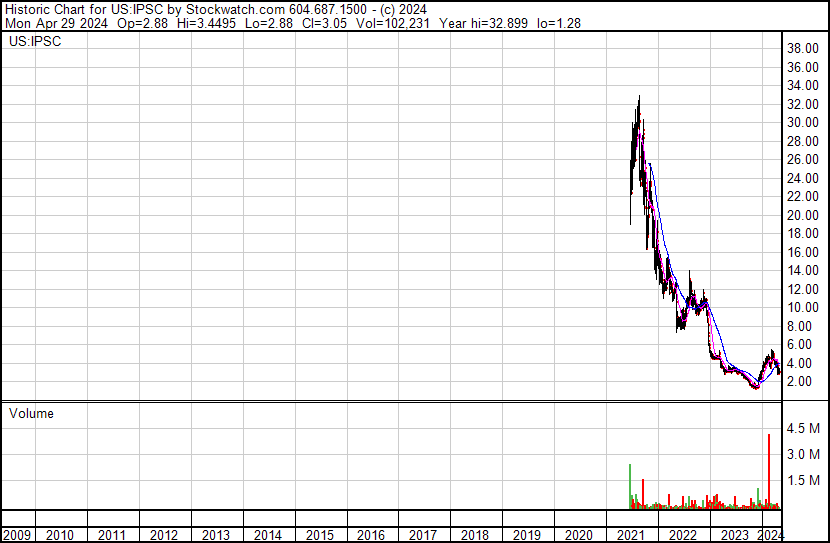The image size is (830, 543).
Task: Click the 2009 year label on timeline
Action: 17,535
